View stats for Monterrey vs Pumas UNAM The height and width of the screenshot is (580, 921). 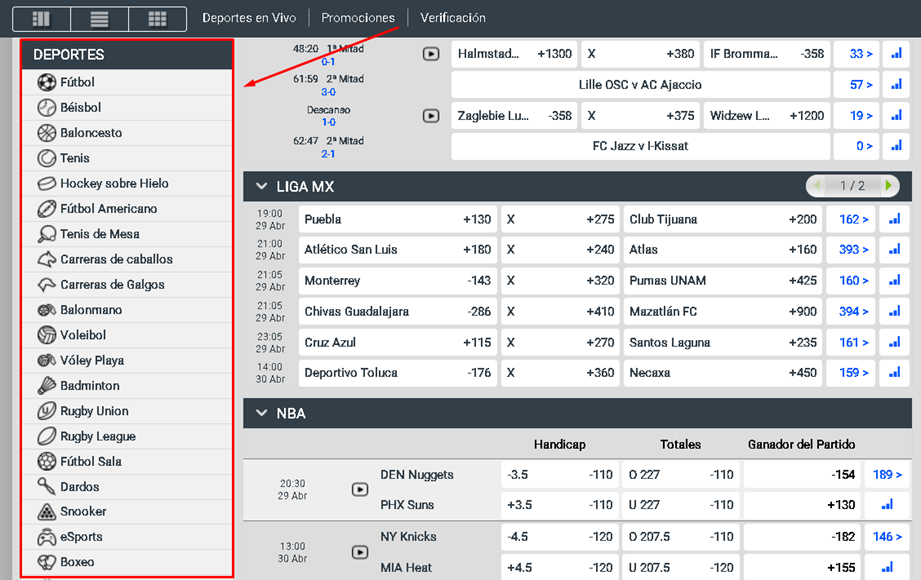[x=895, y=280]
